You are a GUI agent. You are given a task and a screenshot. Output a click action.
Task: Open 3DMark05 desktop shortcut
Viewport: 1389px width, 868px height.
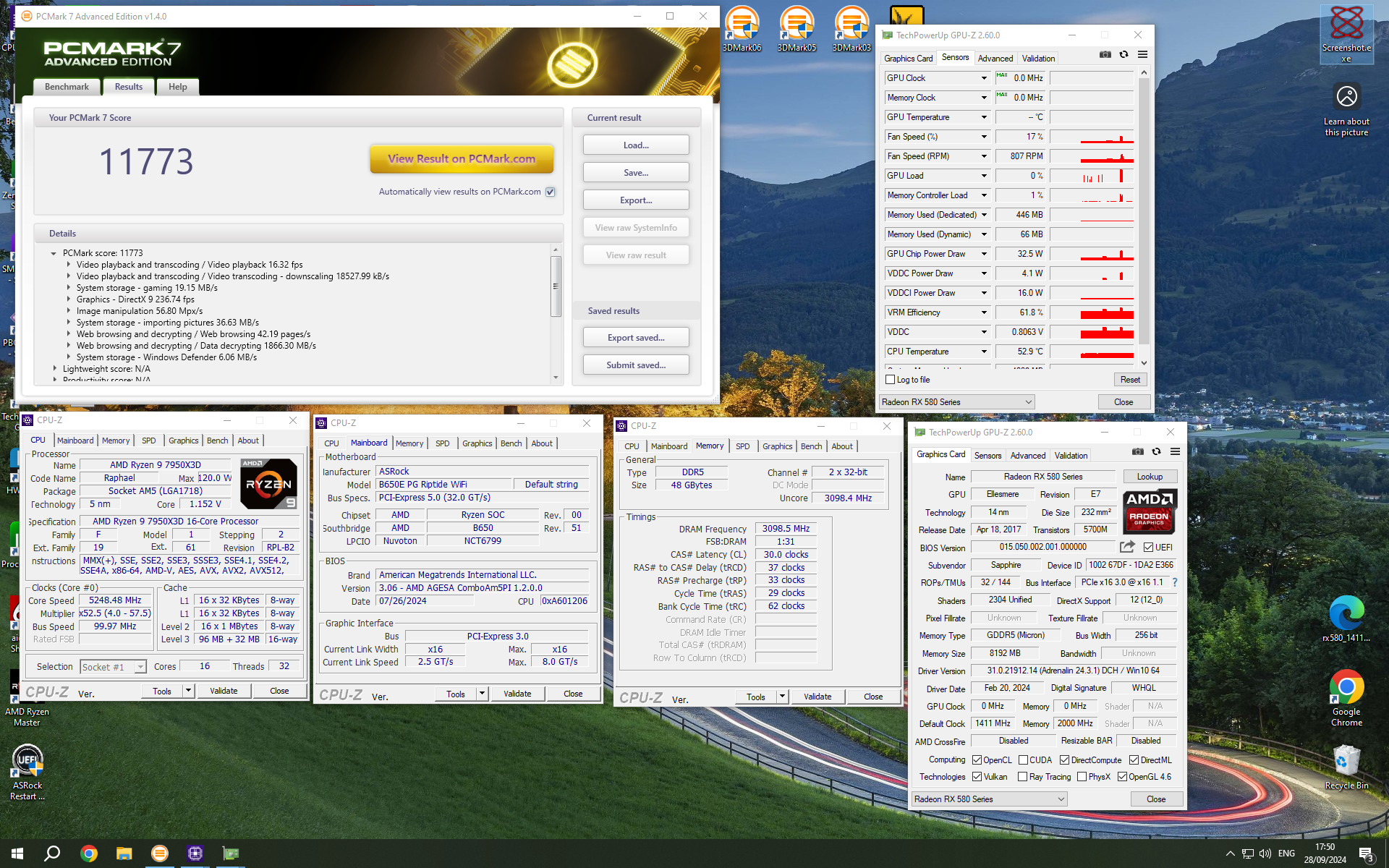point(797,29)
